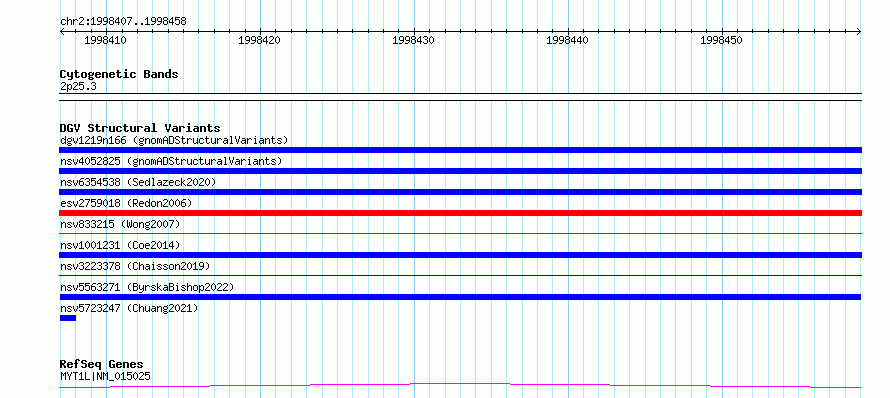Click ruler tick label 1998410
Screen dimensions: 890x398
coord(105,40)
